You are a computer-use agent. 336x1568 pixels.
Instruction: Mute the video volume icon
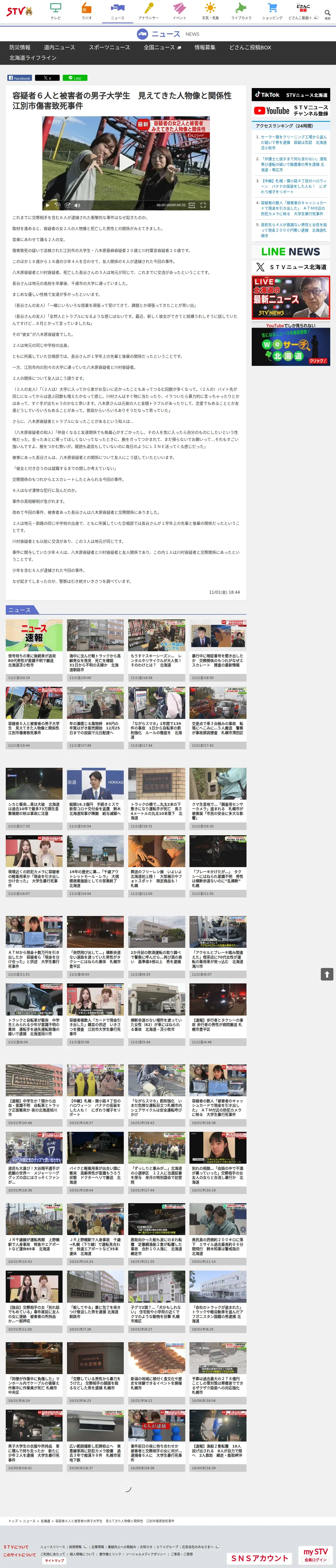(77, 205)
